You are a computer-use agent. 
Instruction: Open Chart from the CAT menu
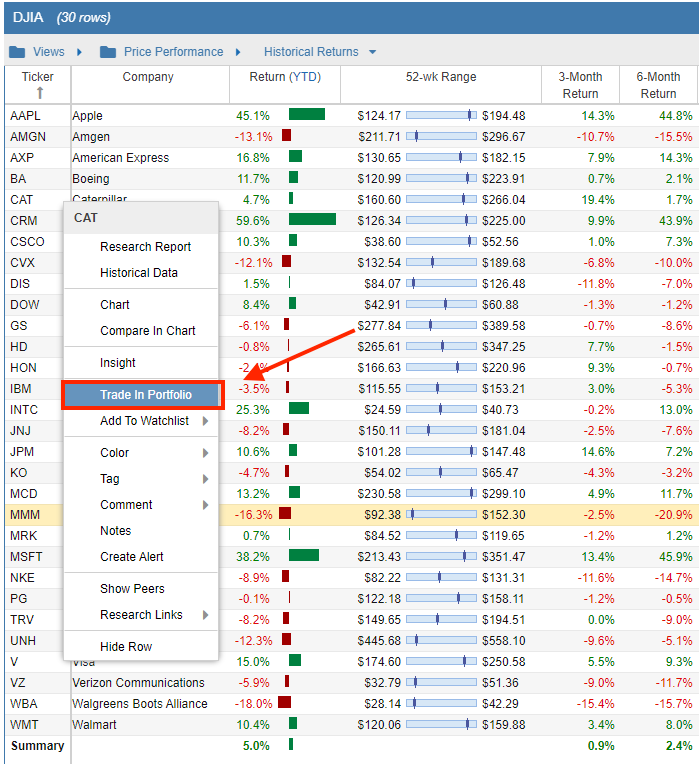[x=141, y=305]
